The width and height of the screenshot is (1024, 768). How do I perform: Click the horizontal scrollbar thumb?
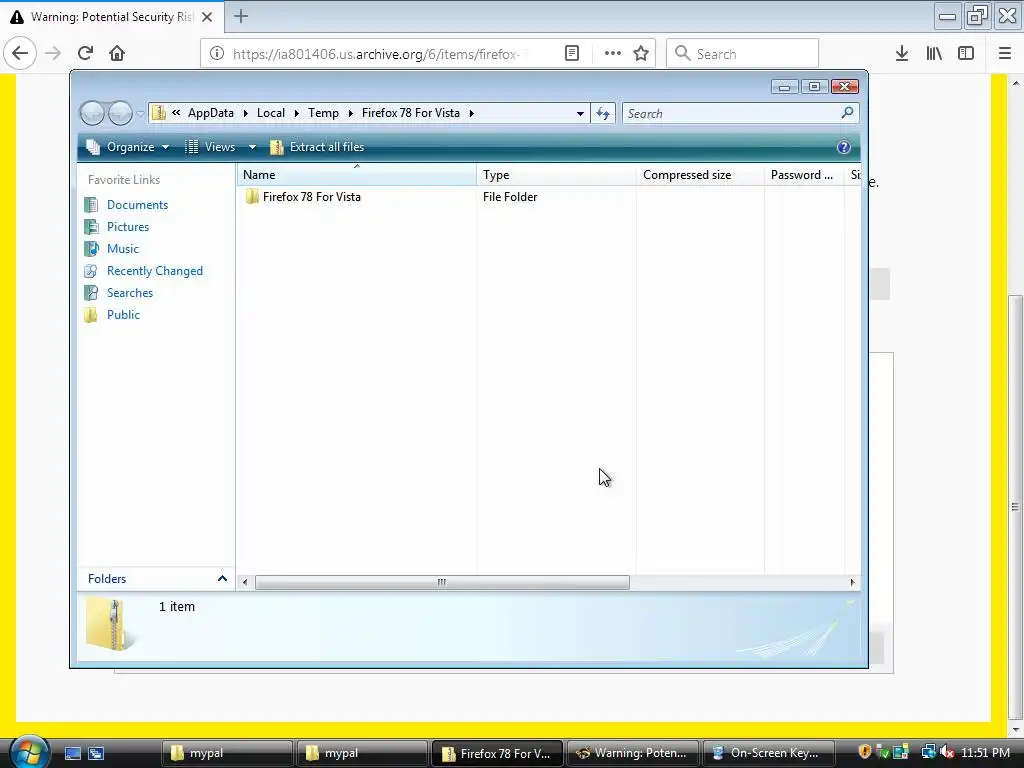442,583
